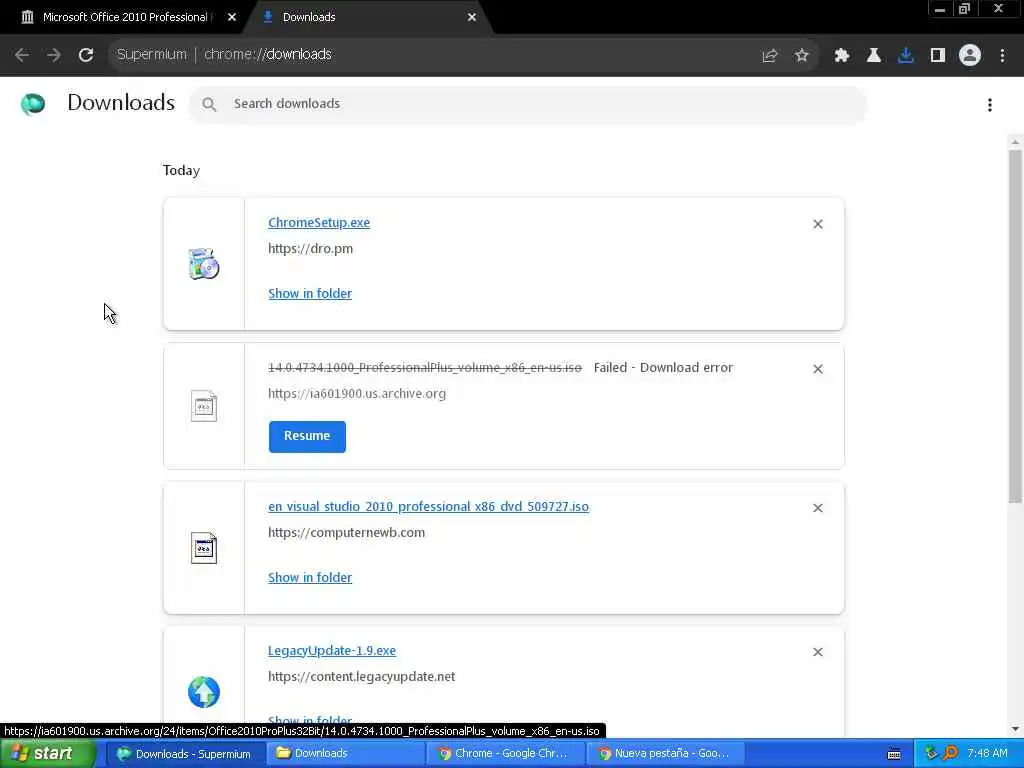This screenshot has width=1024, height=768.
Task: Click the failed ISO file icon
Action: pos(204,406)
